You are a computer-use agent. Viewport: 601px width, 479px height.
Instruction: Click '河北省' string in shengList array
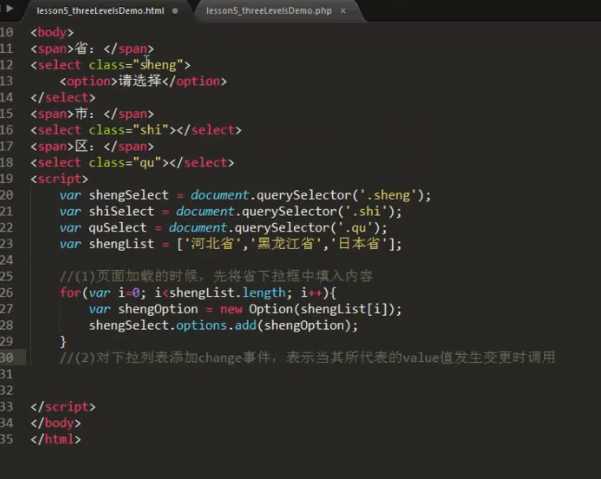212,244
